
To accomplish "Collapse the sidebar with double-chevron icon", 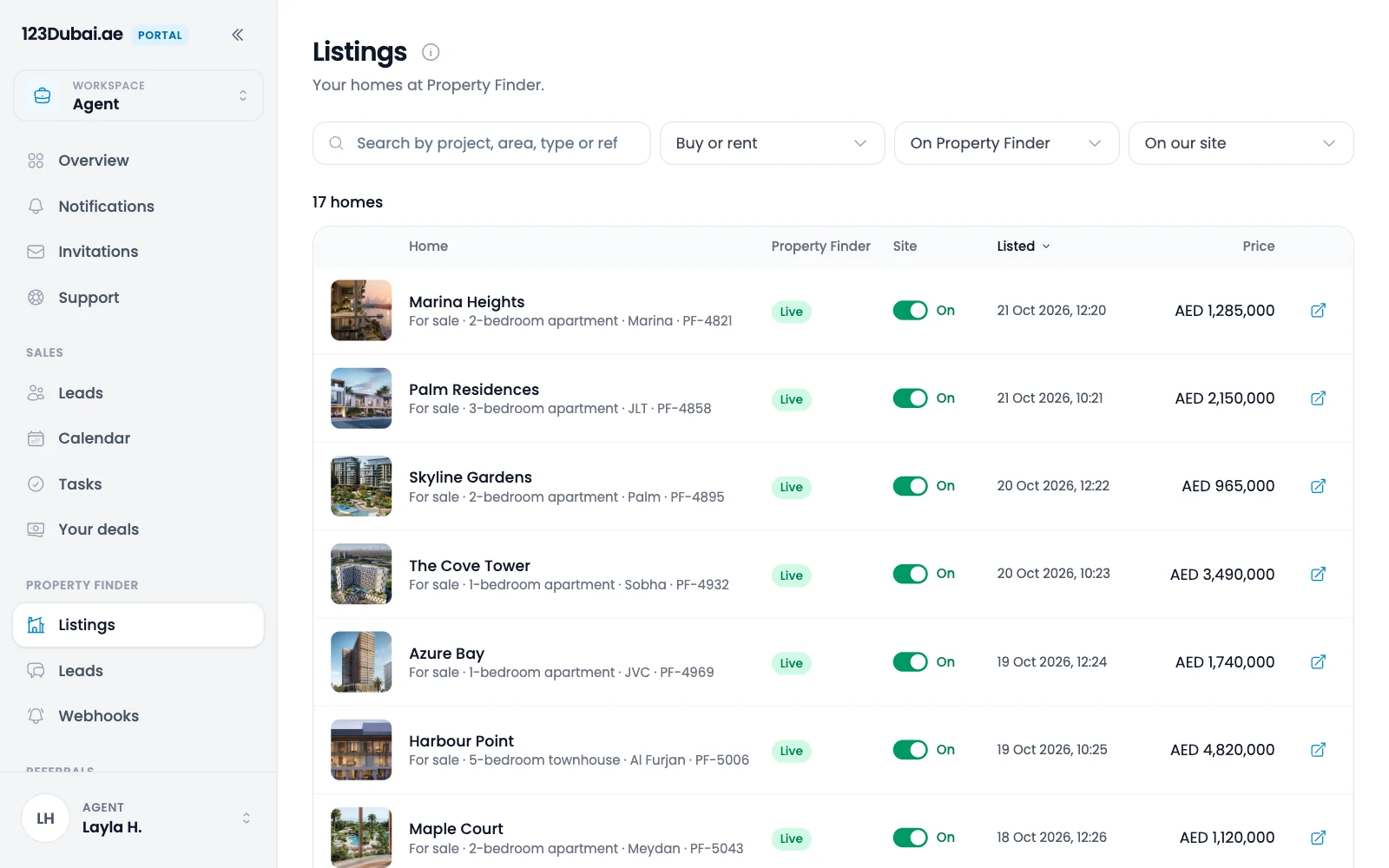I will 238,35.
